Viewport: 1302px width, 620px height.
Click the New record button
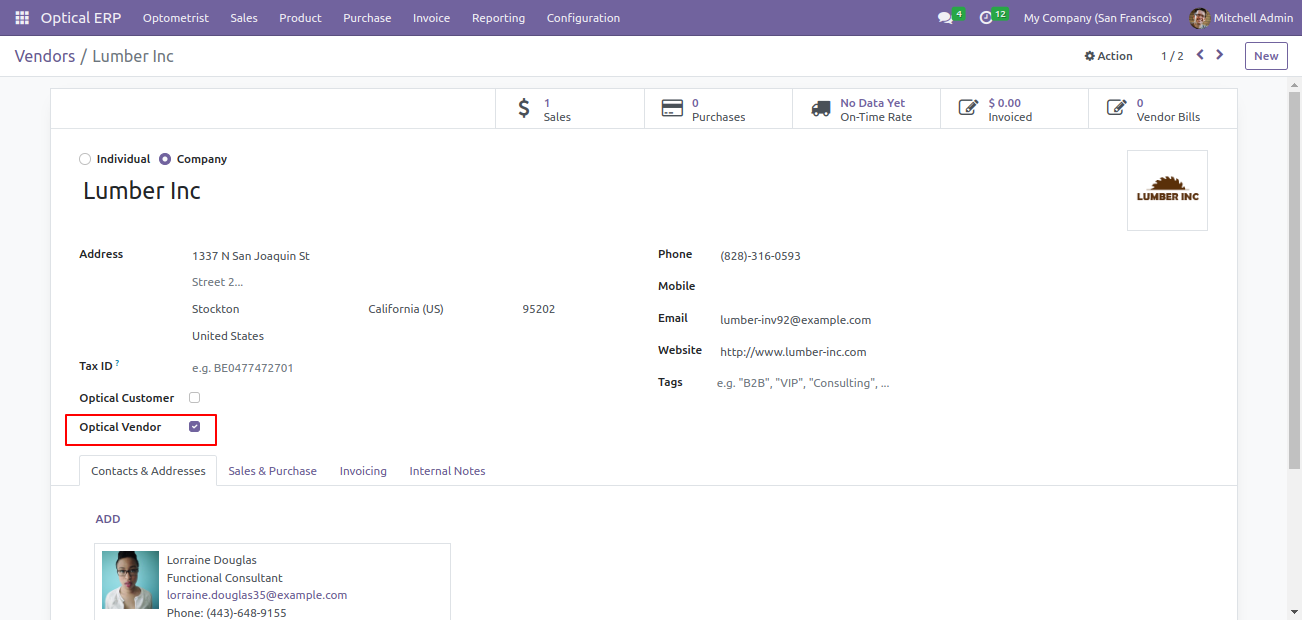(1266, 56)
